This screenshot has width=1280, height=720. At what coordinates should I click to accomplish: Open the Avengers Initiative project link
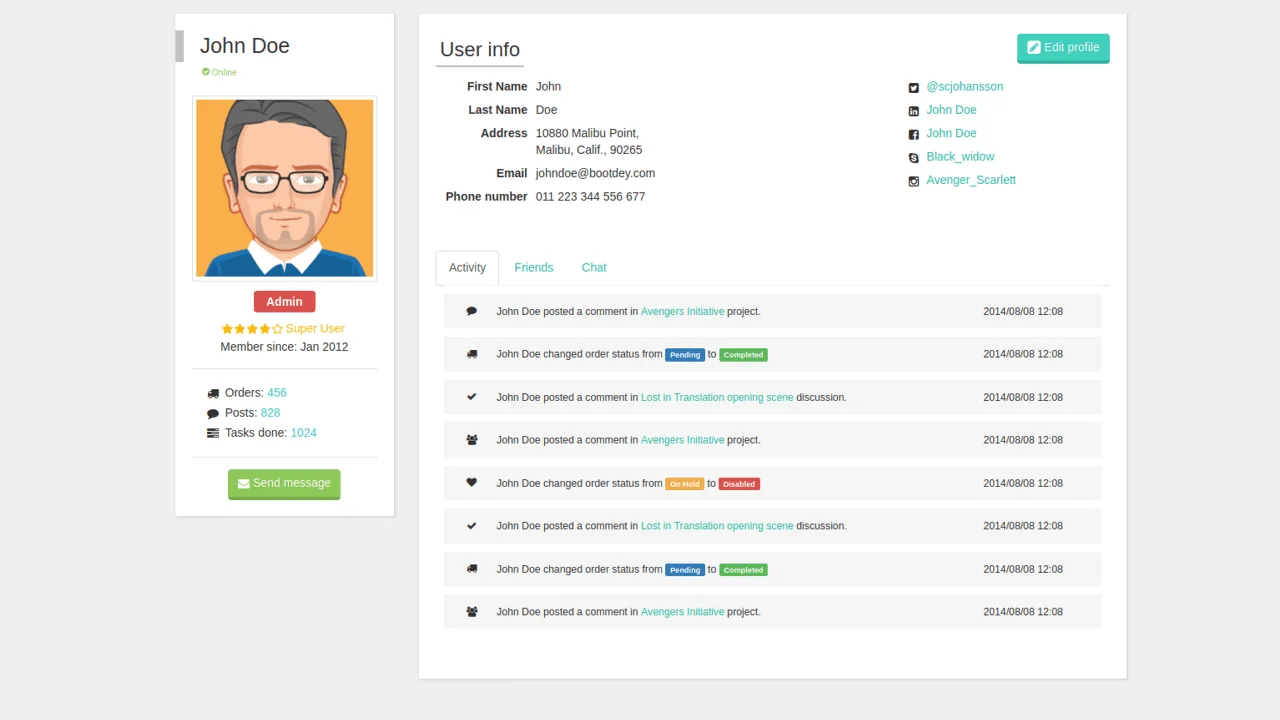pos(682,311)
